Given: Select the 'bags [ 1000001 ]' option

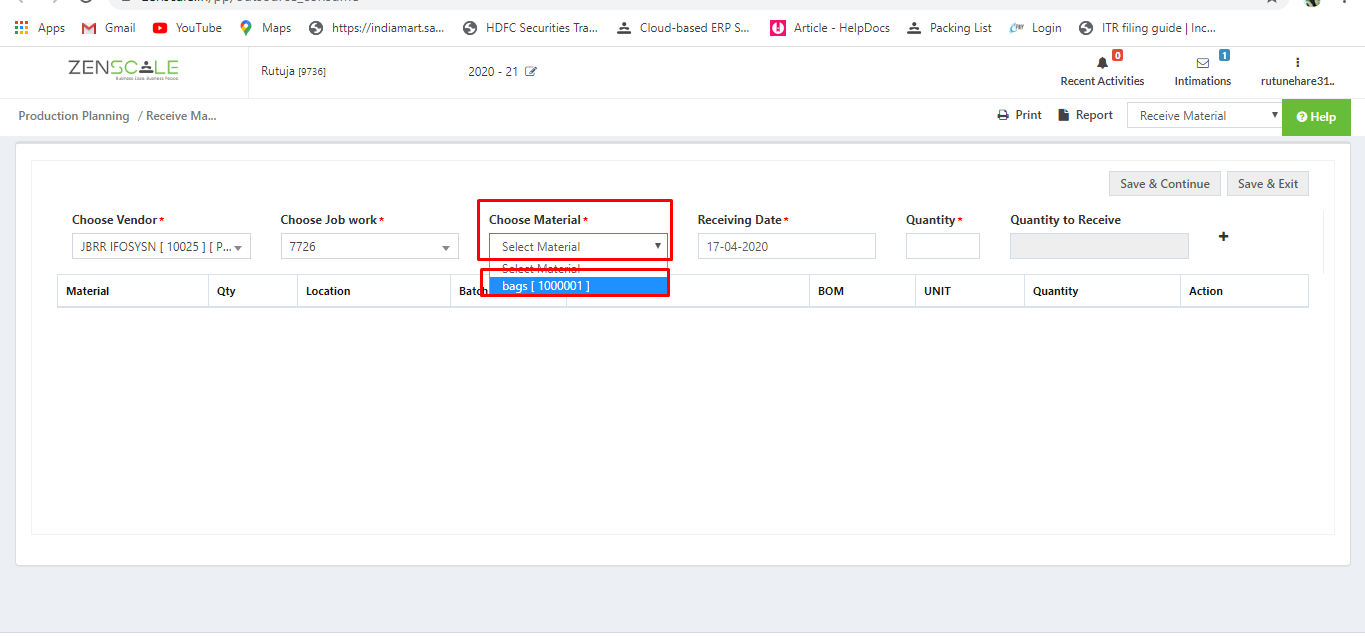Looking at the screenshot, I should [578, 286].
